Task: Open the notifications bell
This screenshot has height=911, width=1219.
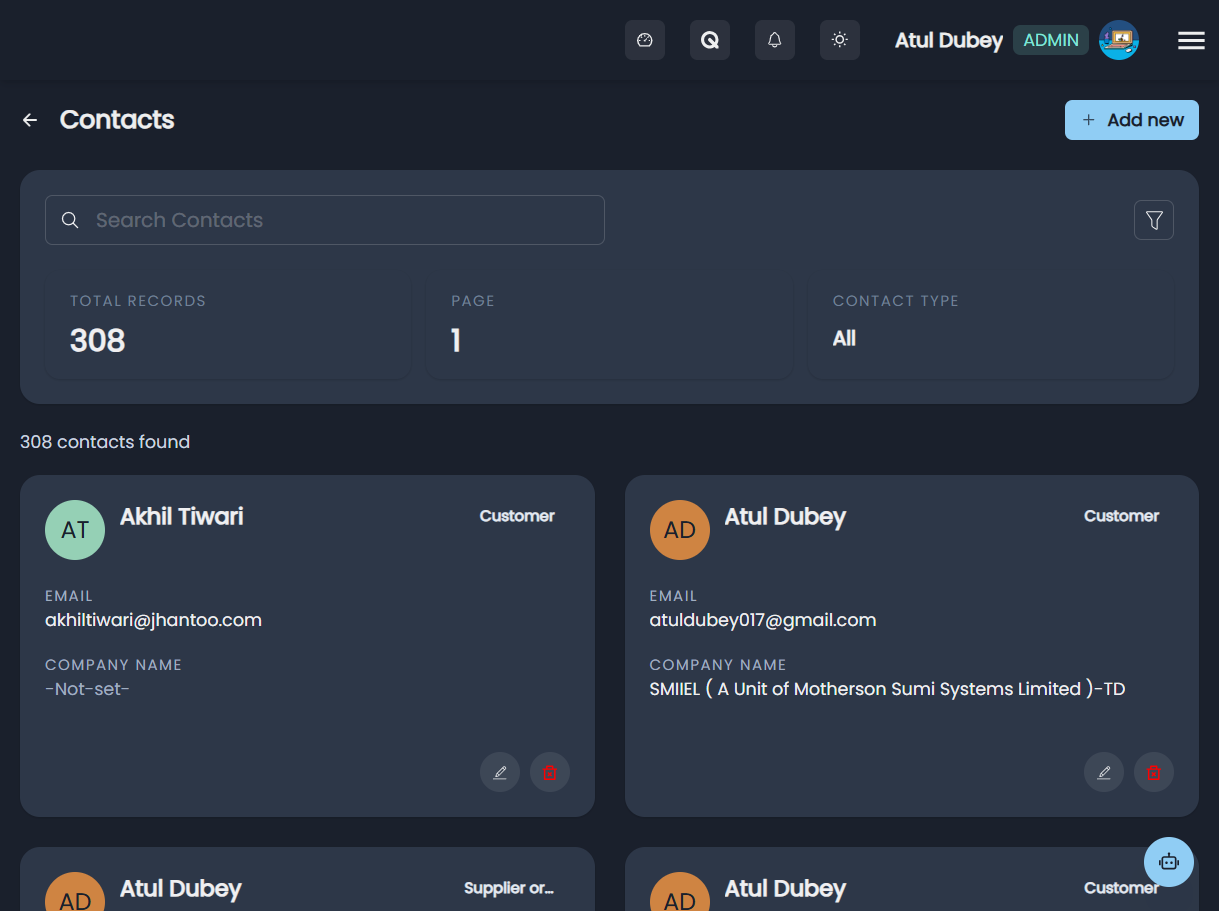Action: (x=775, y=40)
